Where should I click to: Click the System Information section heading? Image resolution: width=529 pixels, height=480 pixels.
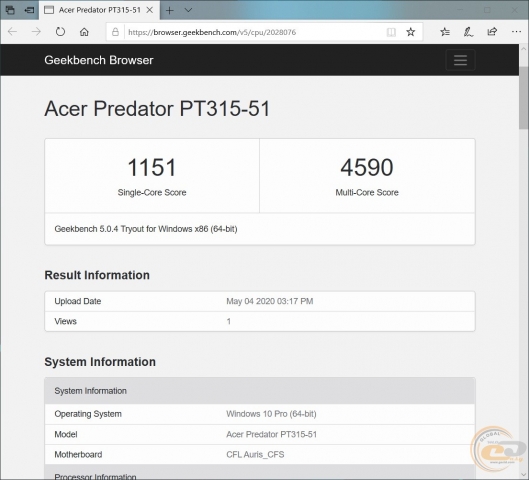coord(100,362)
